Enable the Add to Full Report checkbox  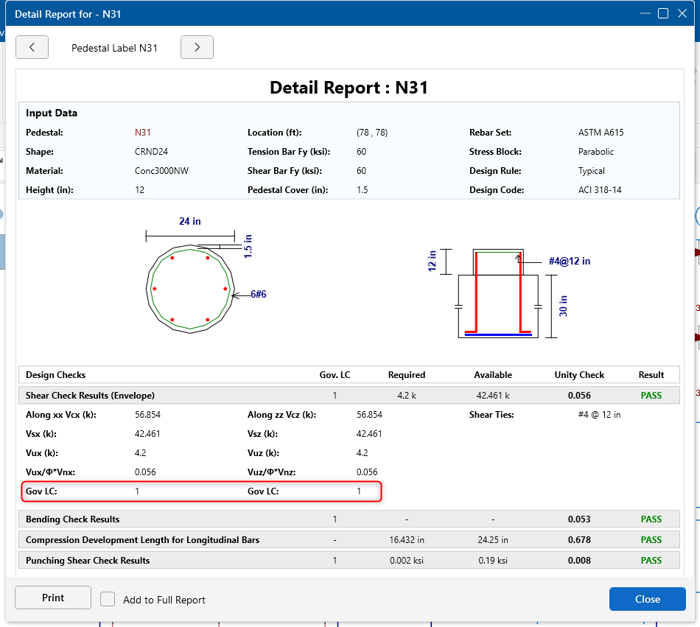[x=108, y=599]
